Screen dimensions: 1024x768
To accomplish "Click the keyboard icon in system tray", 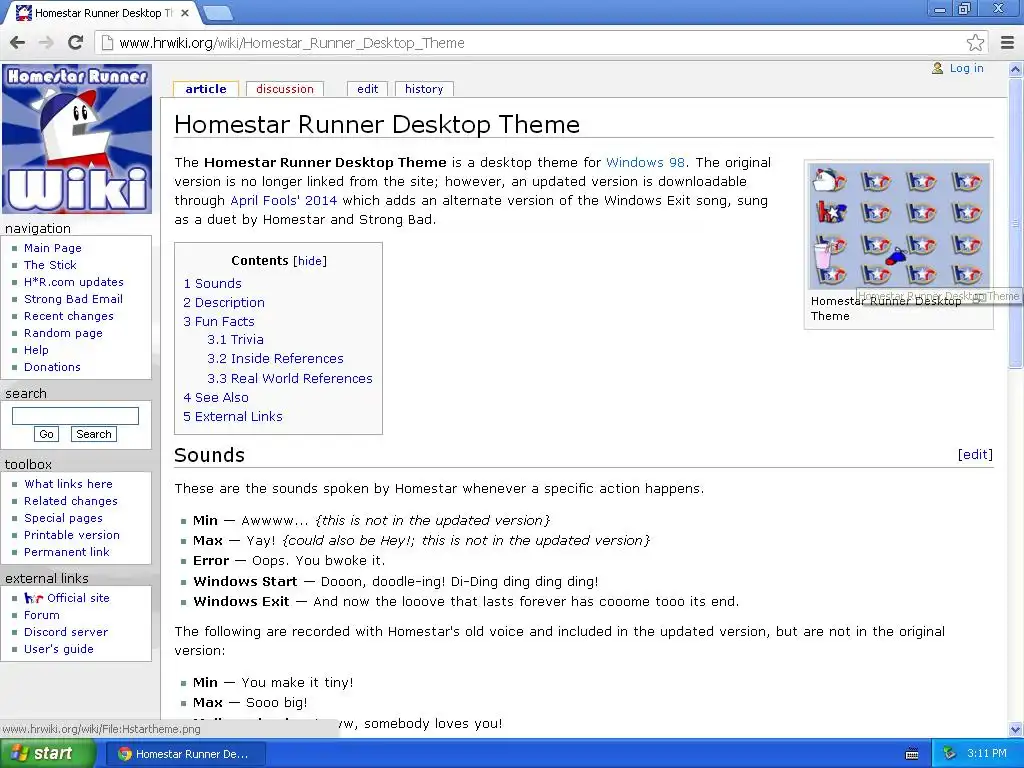I will point(912,754).
